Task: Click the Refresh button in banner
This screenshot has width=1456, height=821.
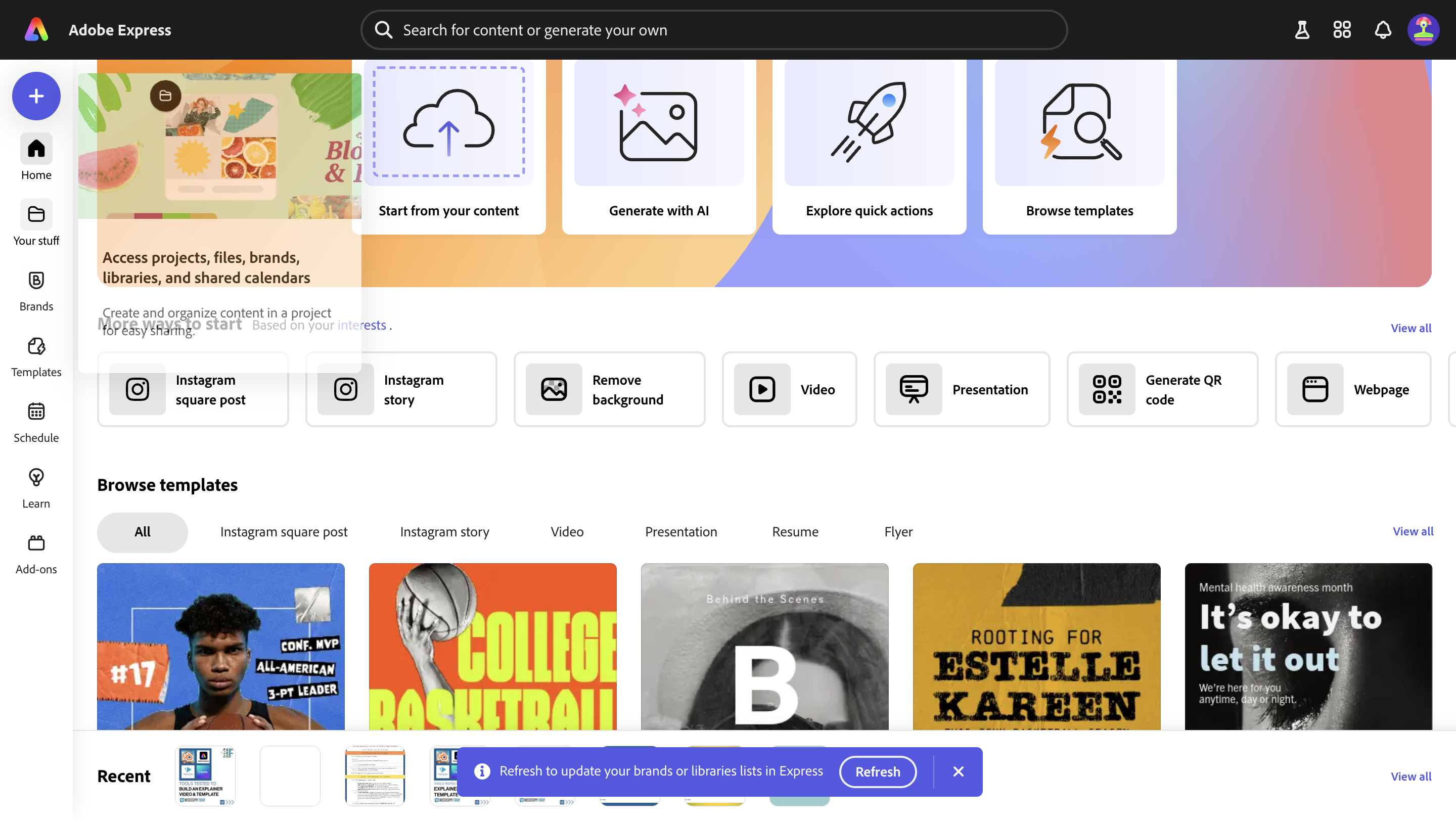Action: [877, 771]
